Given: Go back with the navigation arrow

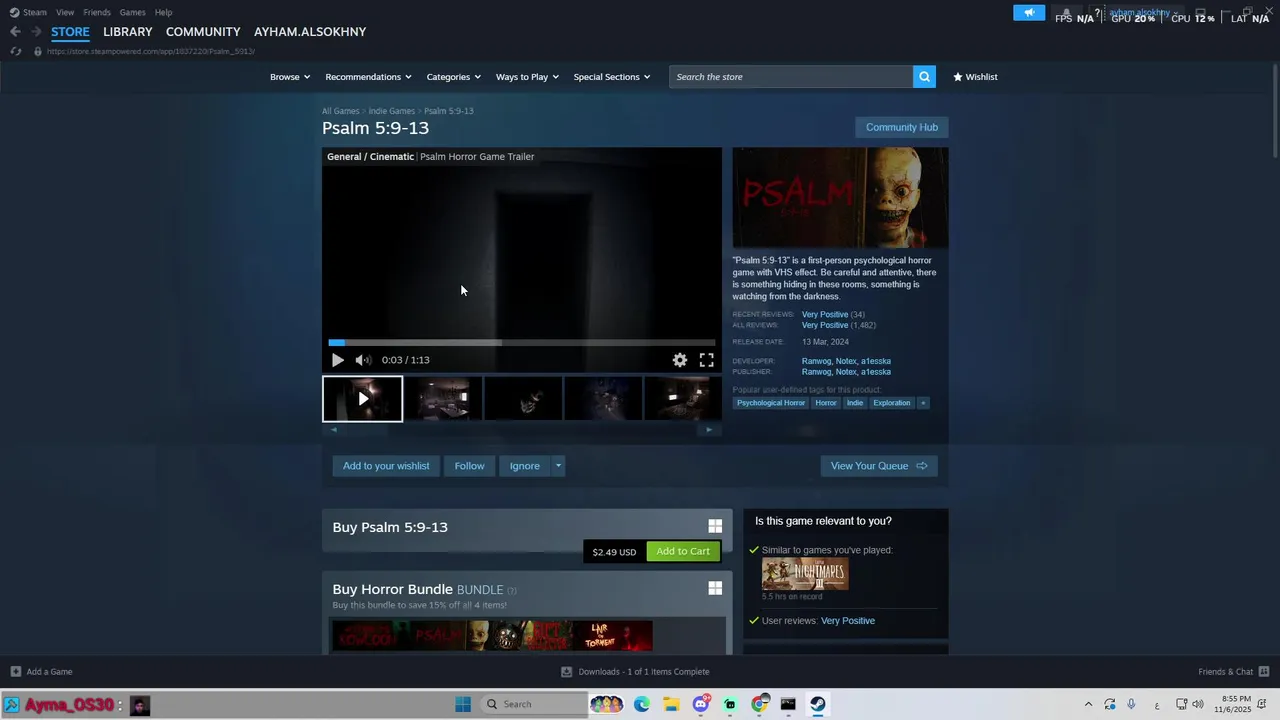Looking at the screenshot, I should coord(15,32).
